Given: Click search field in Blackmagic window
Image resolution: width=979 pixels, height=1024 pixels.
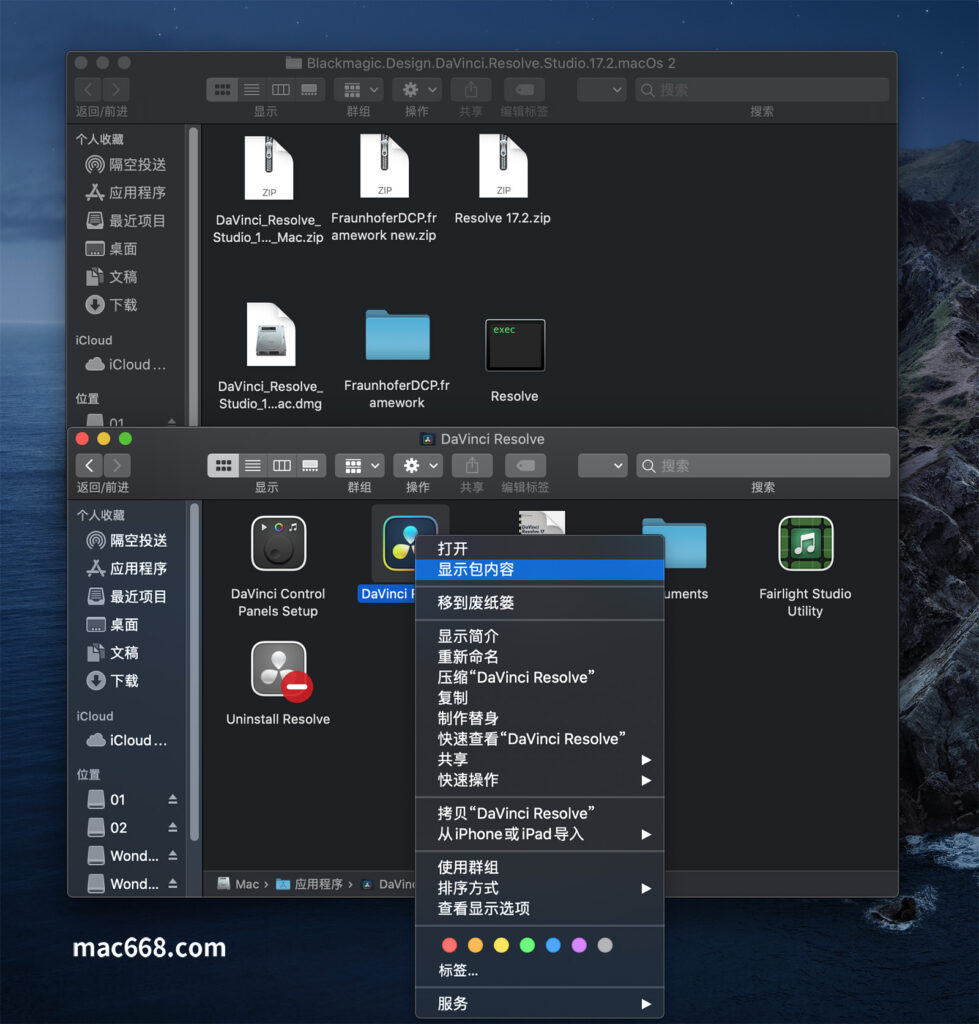Looking at the screenshot, I should point(762,89).
